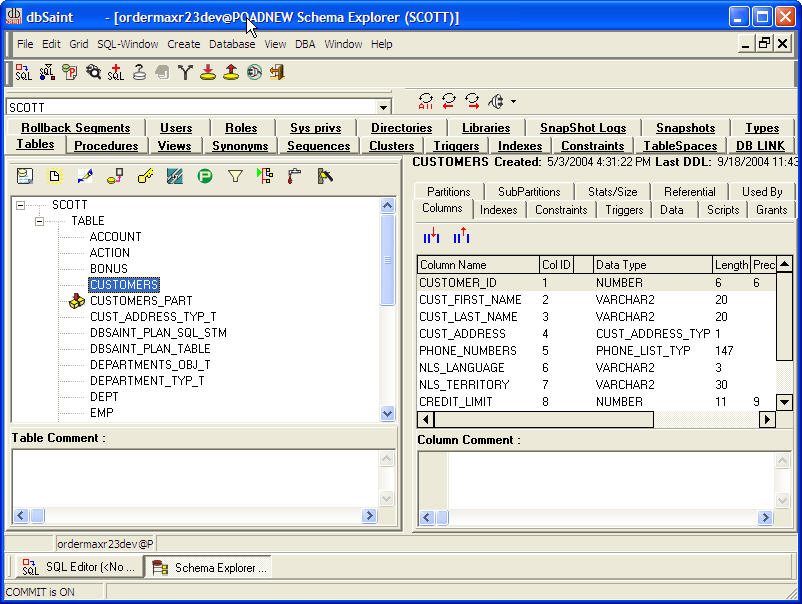Click the move column up icon
This screenshot has height=604, width=802.
461,236
